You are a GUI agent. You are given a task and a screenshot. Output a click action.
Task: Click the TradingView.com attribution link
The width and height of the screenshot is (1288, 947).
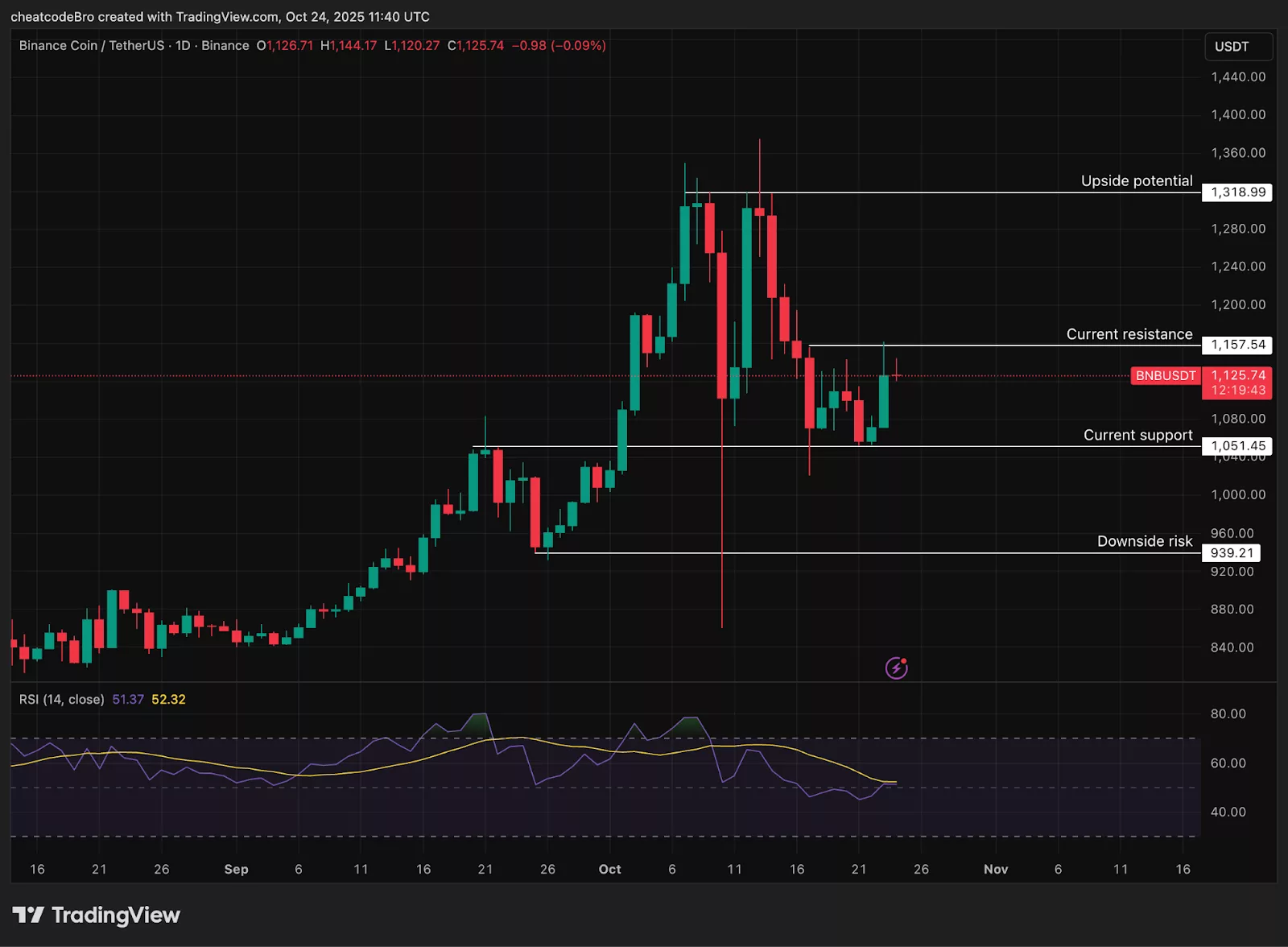(x=226, y=16)
